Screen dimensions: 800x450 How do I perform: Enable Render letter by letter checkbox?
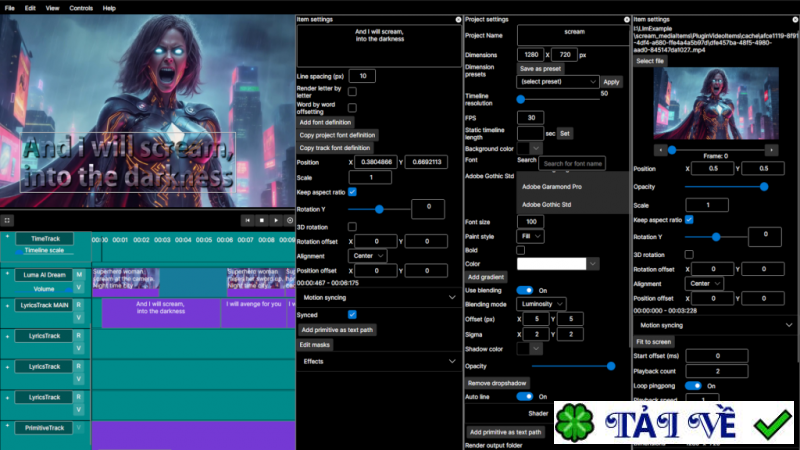pos(352,92)
